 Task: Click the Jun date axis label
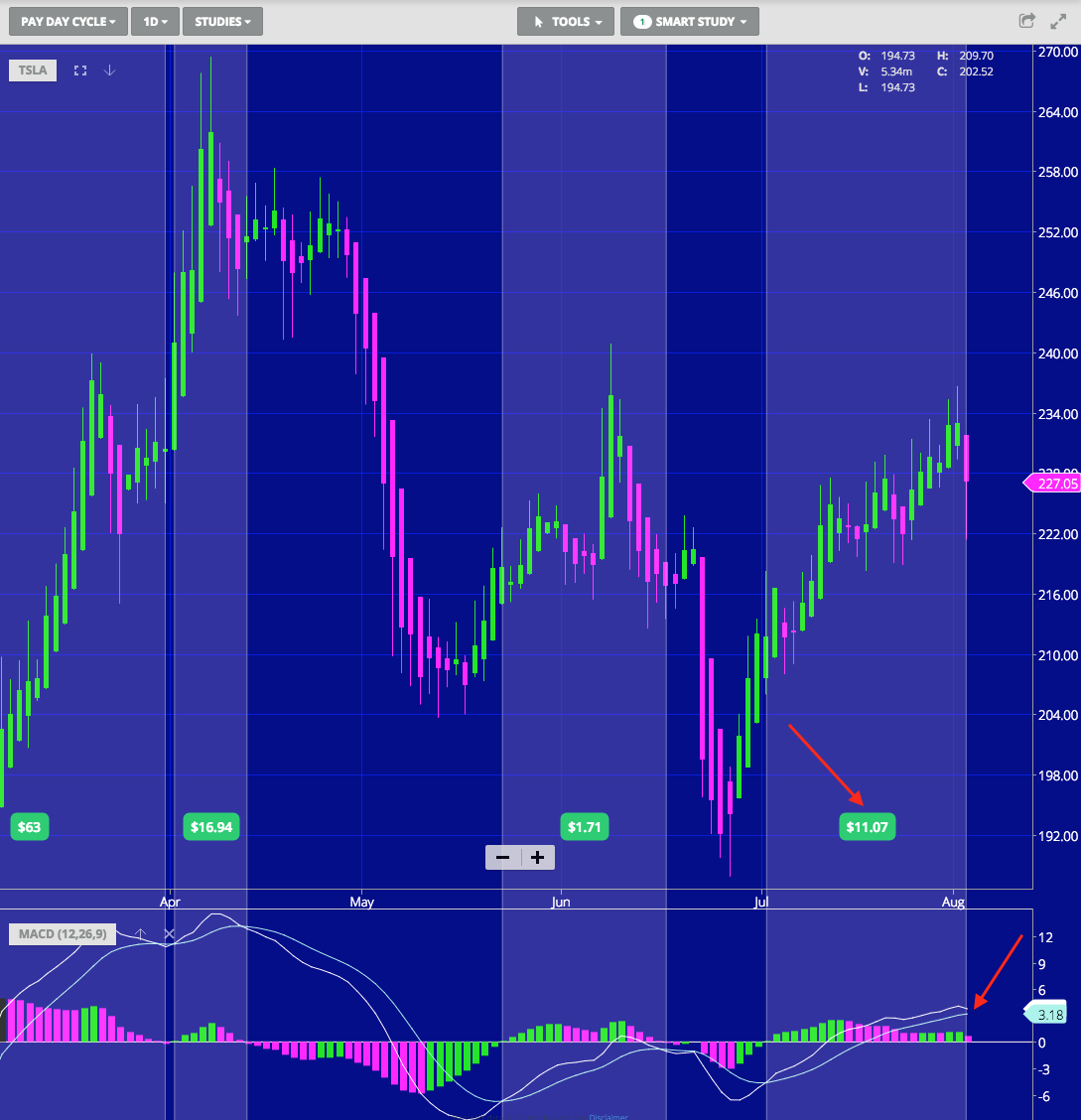[x=561, y=902]
